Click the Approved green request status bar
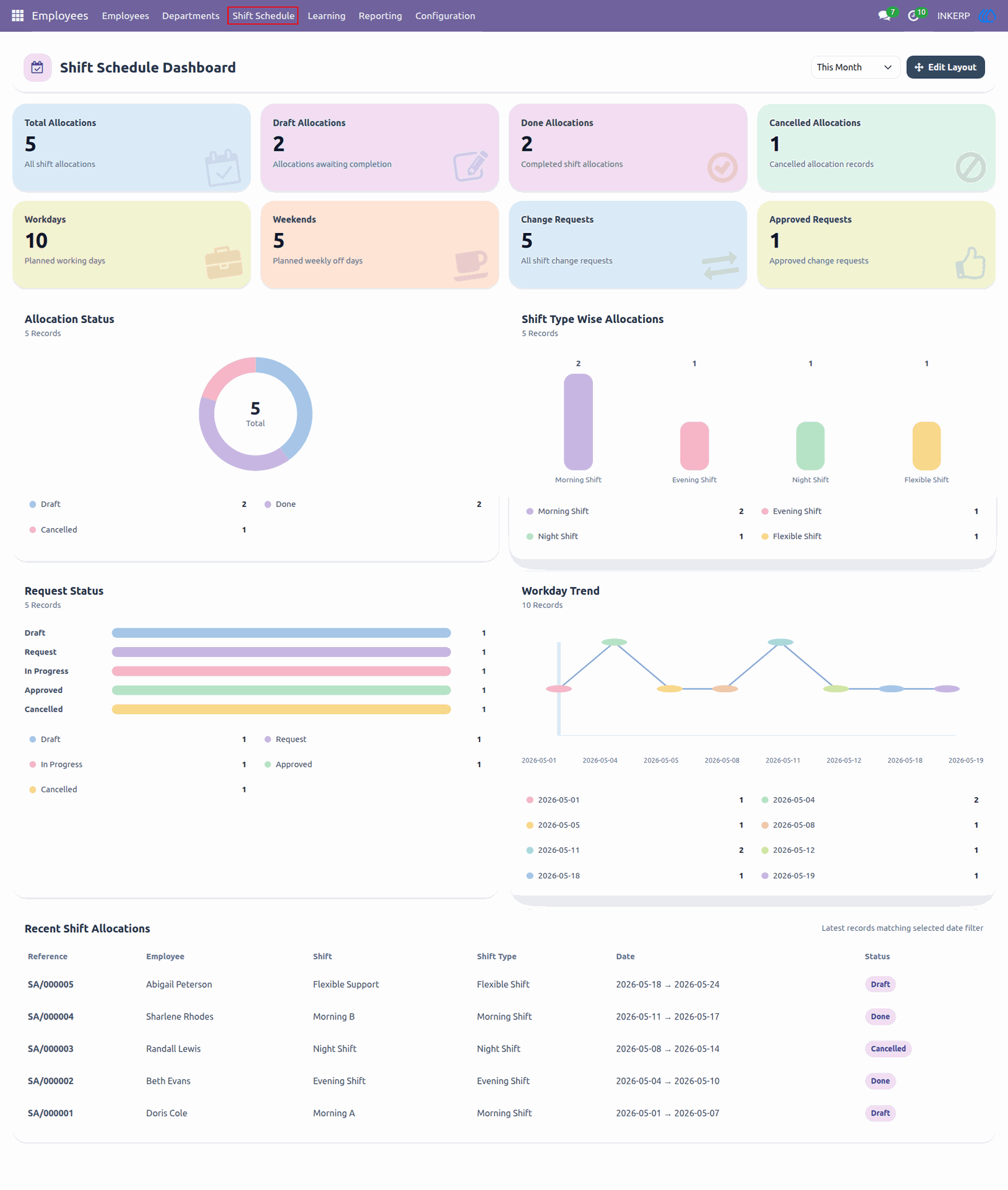 [x=281, y=690]
